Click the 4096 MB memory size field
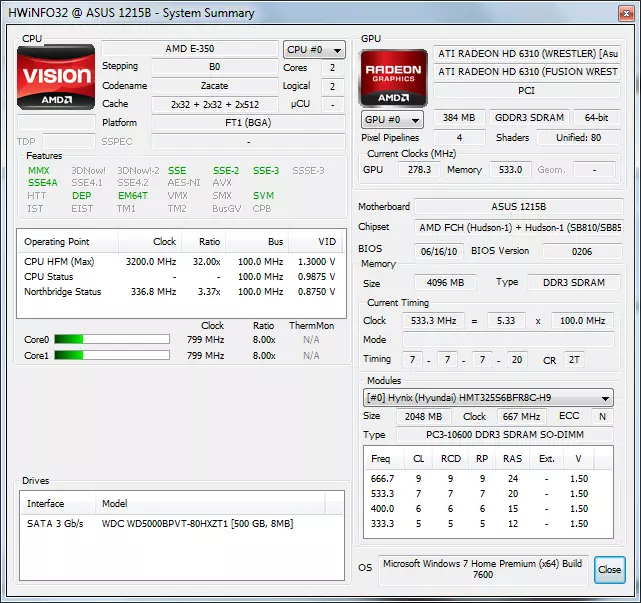Viewport: 641px width, 603px height. pyautogui.click(x=445, y=283)
